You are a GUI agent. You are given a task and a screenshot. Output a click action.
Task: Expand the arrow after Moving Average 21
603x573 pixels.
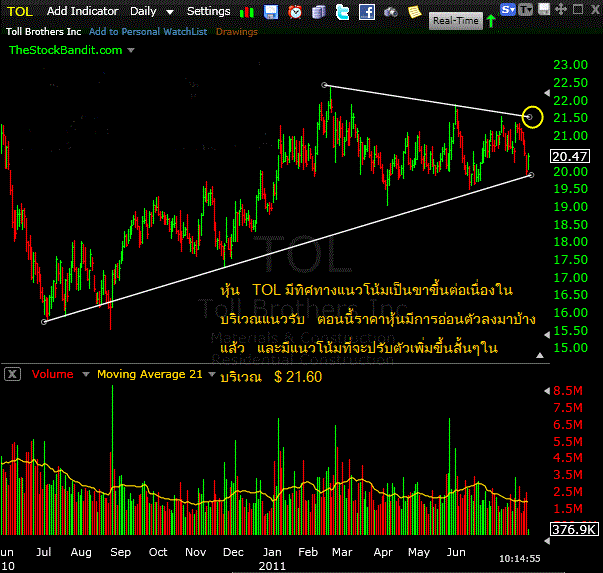click(212, 374)
